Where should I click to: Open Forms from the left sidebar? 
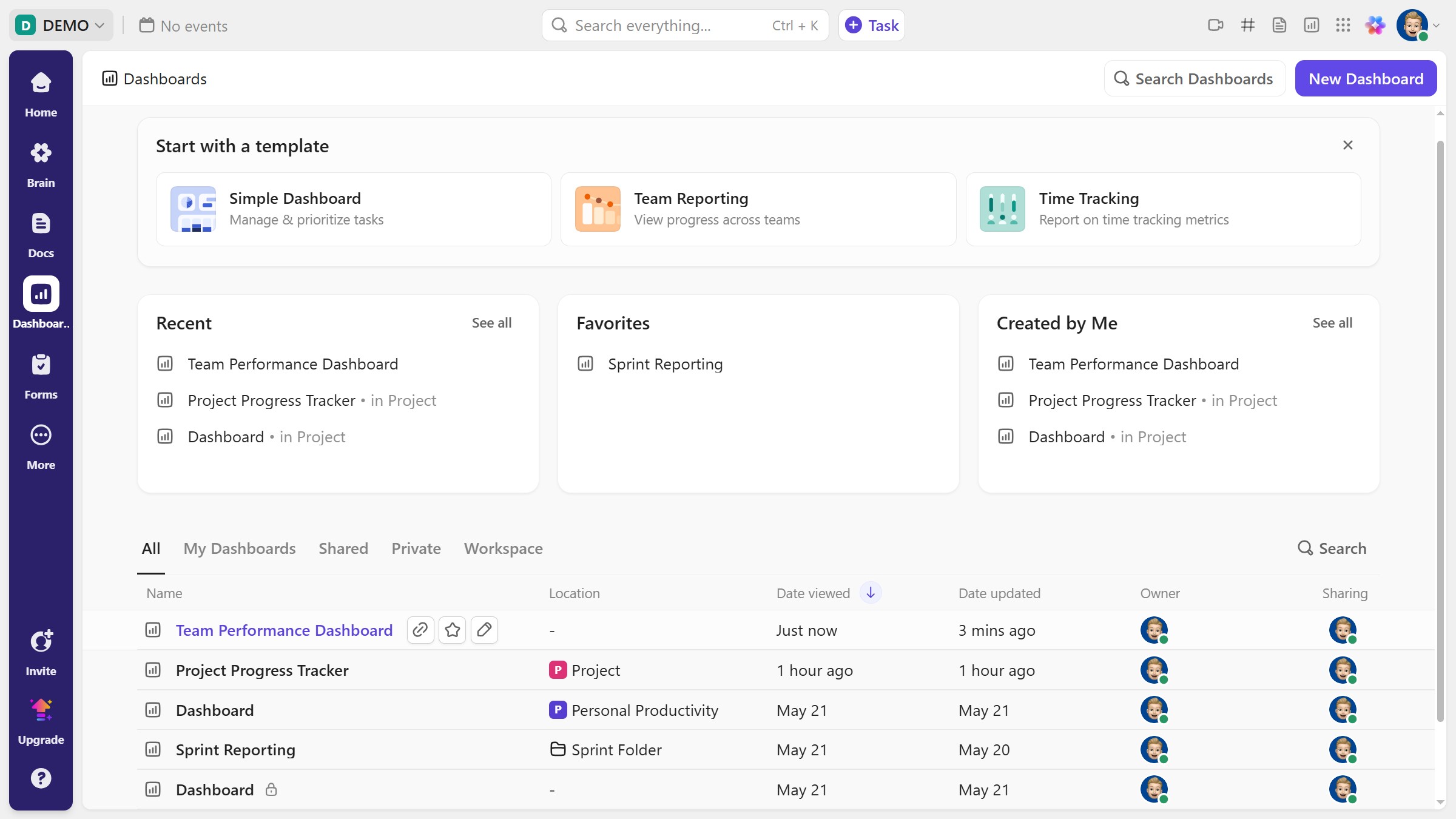pyautogui.click(x=41, y=374)
